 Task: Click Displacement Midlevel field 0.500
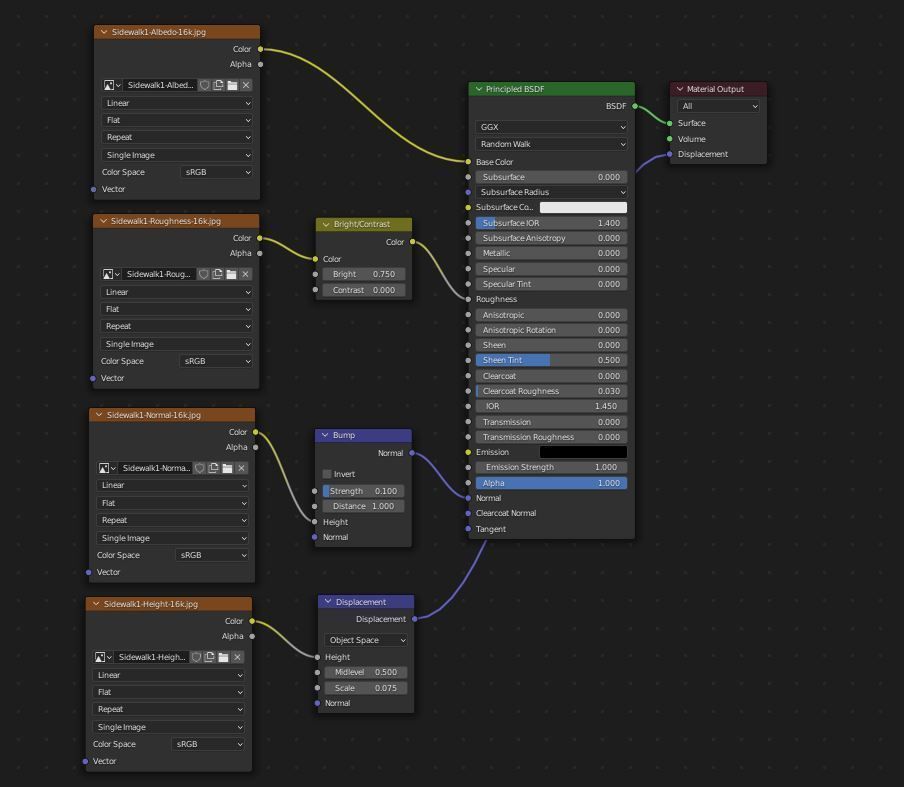(x=366, y=672)
